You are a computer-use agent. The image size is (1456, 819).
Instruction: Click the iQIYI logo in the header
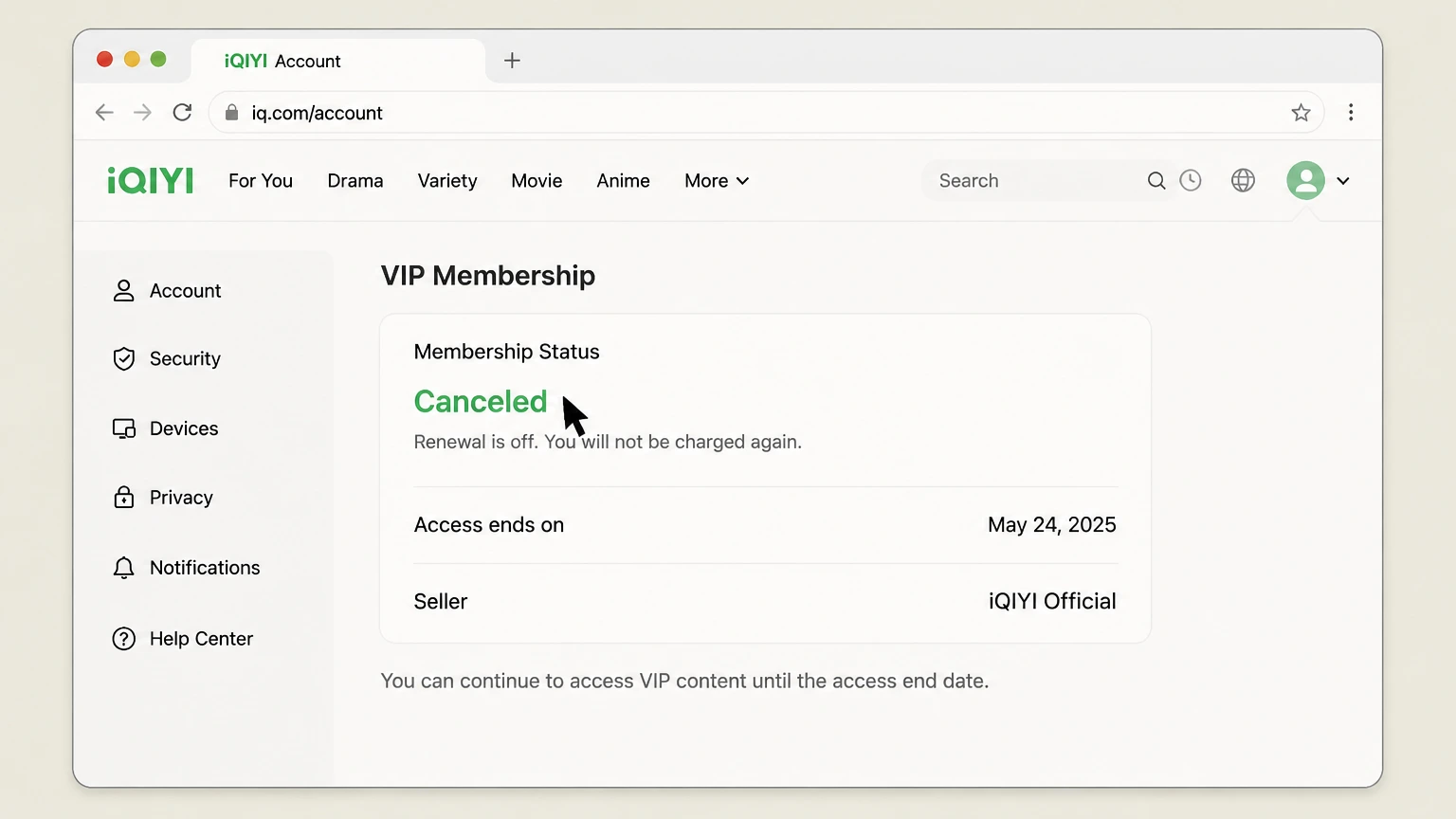coord(150,180)
